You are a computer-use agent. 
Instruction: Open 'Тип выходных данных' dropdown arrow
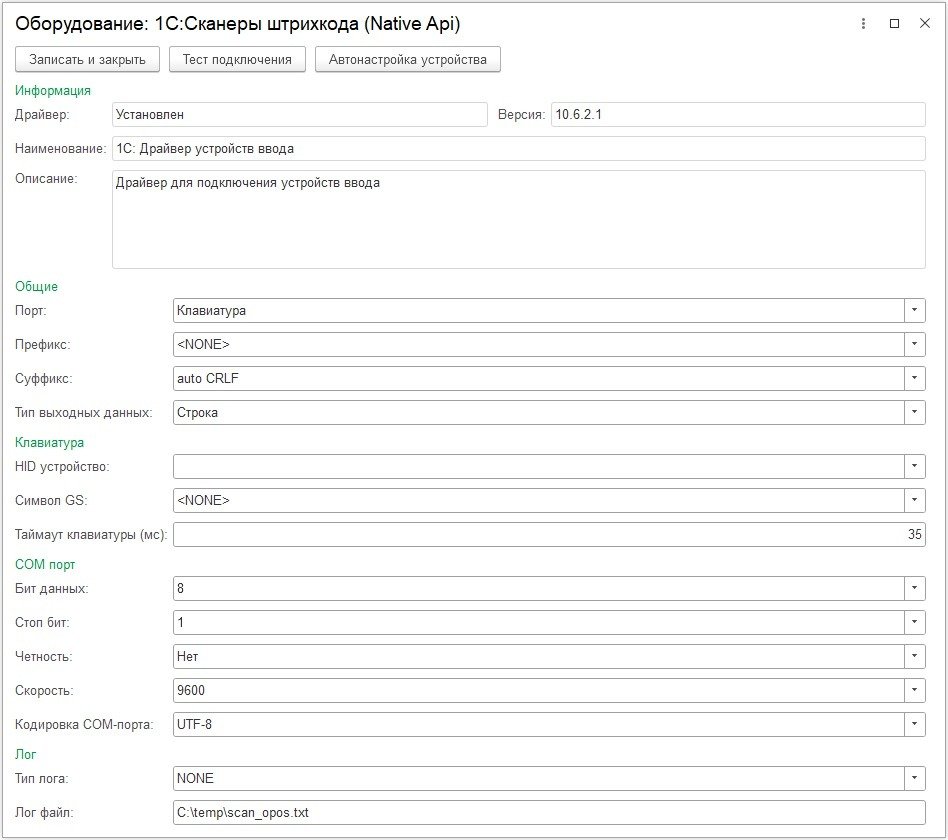(x=914, y=412)
